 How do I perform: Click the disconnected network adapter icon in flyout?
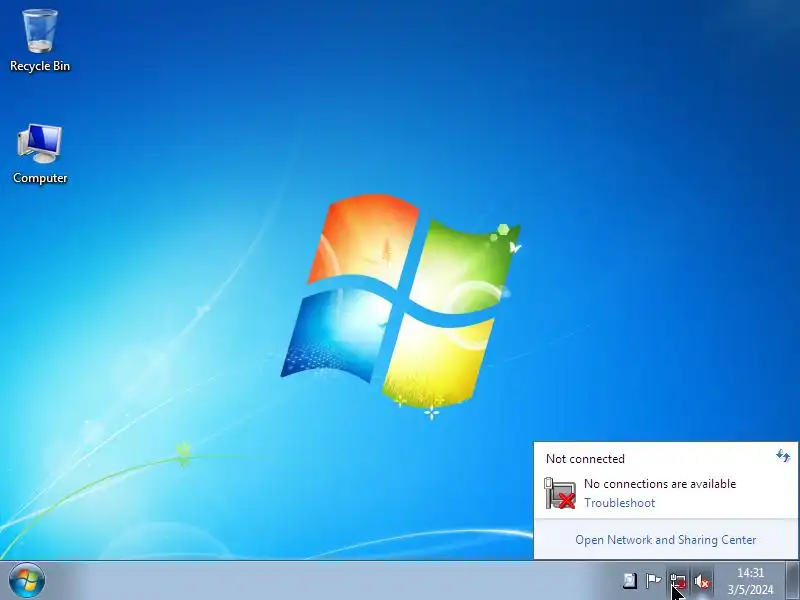[560, 493]
